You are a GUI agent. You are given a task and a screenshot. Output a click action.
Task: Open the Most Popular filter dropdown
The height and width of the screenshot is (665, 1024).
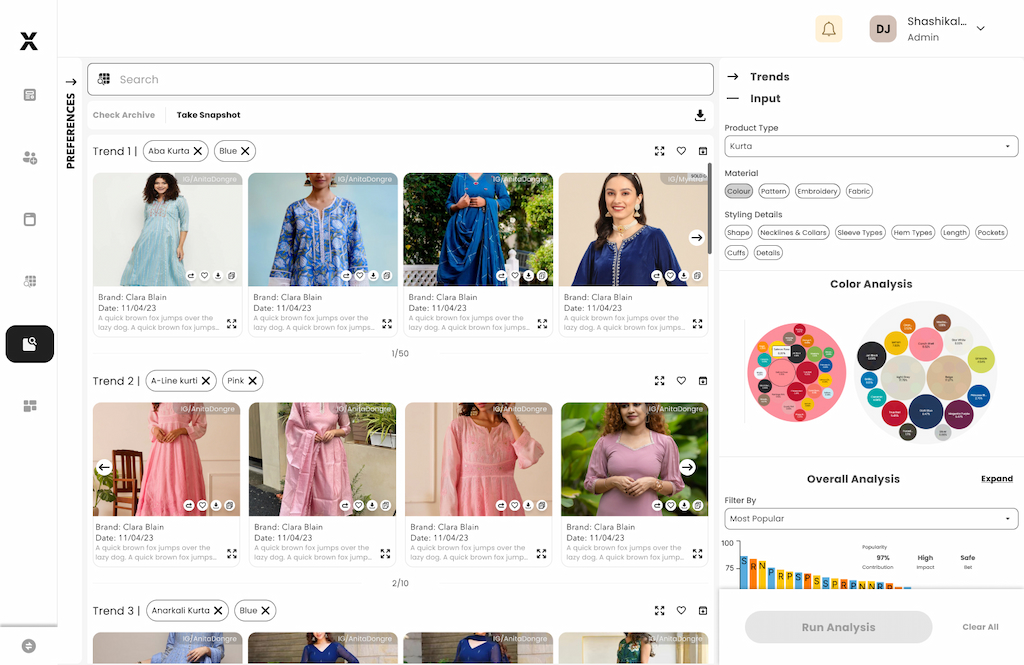pyautogui.click(x=870, y=518)
